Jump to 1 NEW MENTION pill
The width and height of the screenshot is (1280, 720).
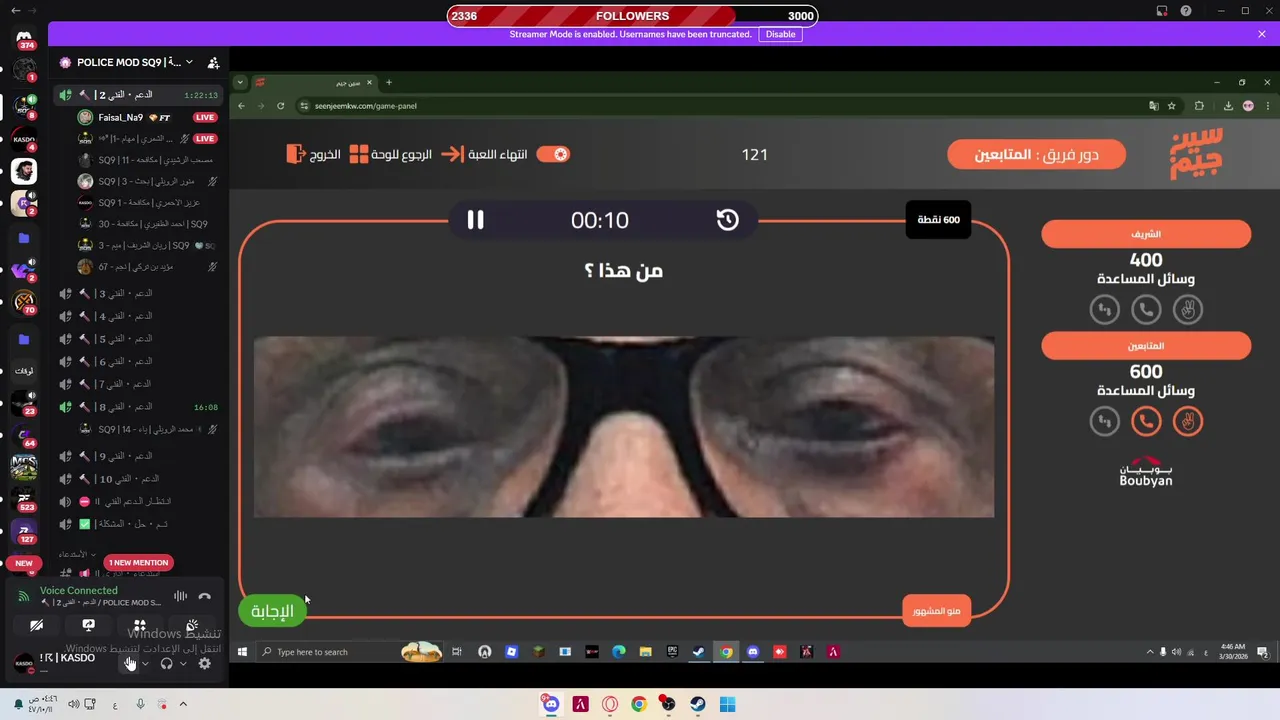(x=139, y=563)
